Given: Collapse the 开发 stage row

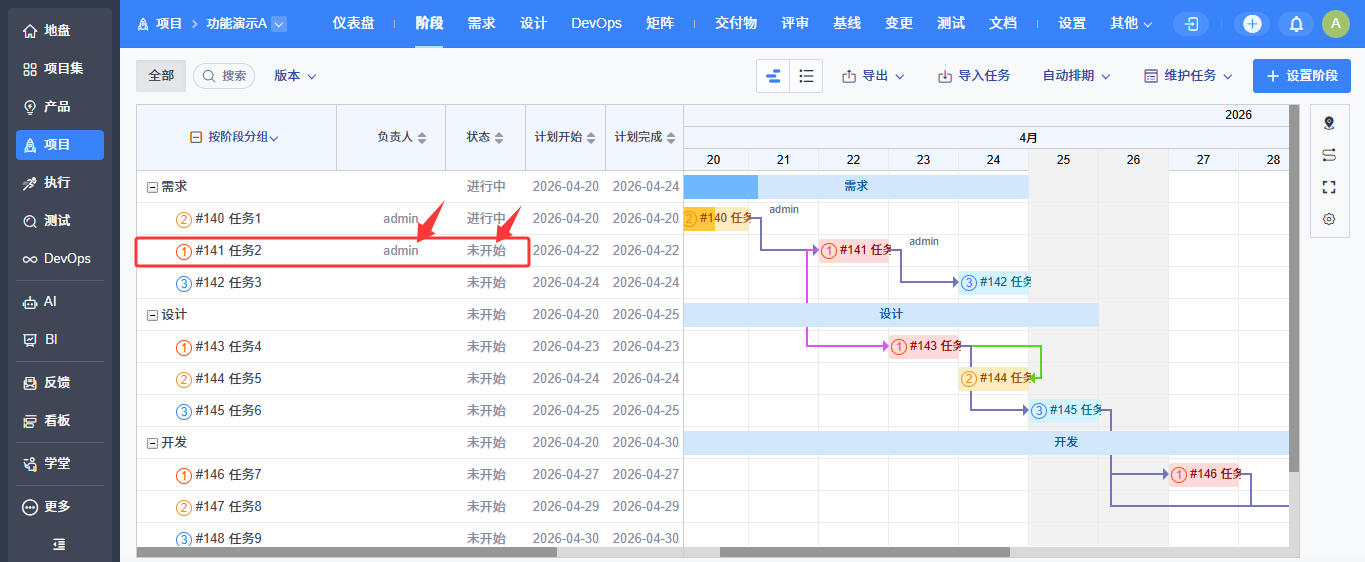Looking at the screenshot, I should [x=153, y=443].
